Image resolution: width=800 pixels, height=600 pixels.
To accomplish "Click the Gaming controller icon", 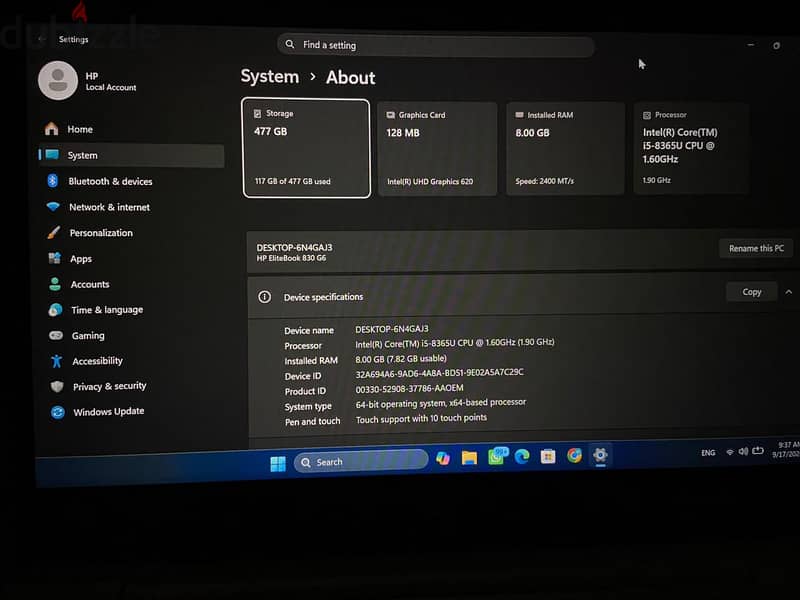I will pyautogui.click(x=56, y=335).
